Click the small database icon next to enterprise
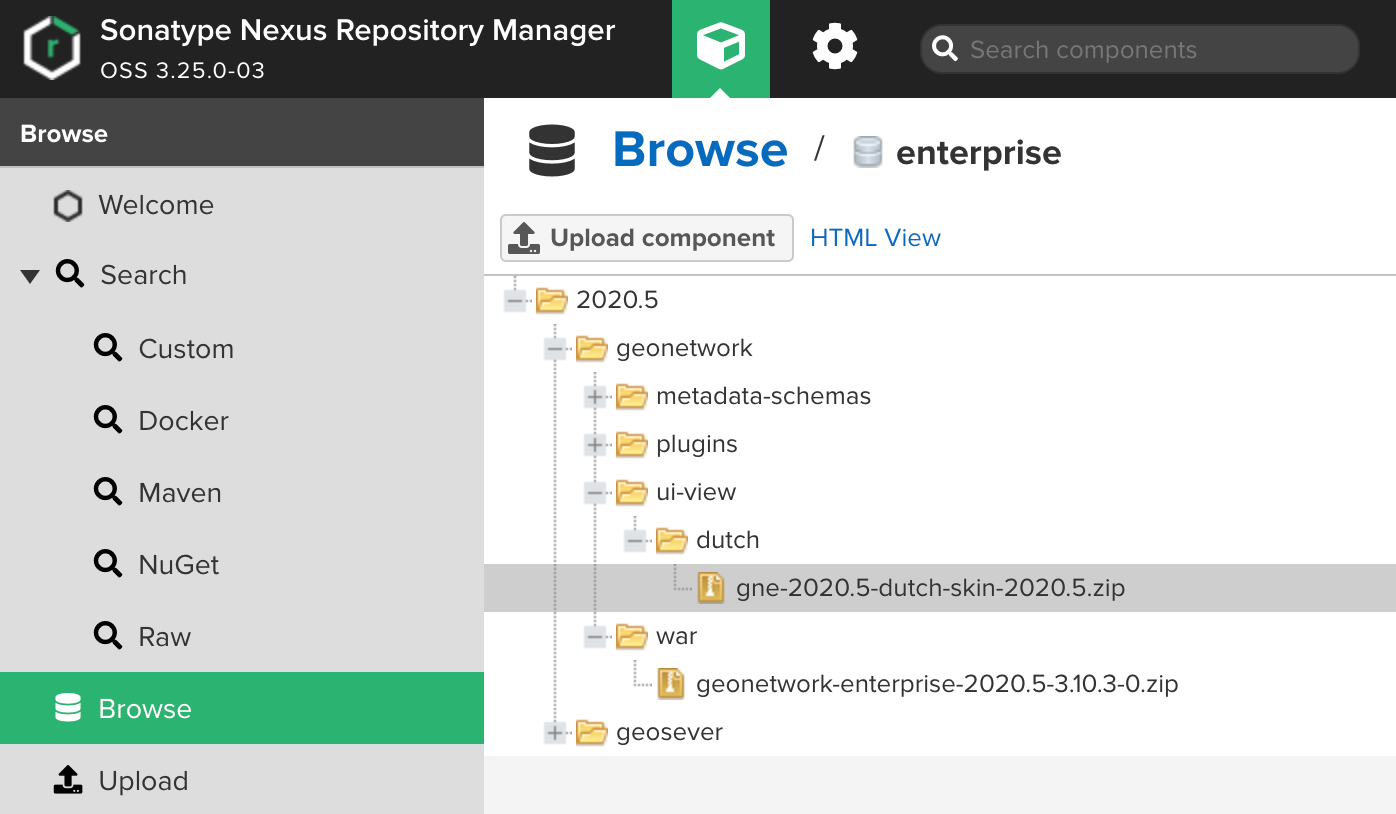The height and width of the screenshot is (814, 1396). click(867, 152)
